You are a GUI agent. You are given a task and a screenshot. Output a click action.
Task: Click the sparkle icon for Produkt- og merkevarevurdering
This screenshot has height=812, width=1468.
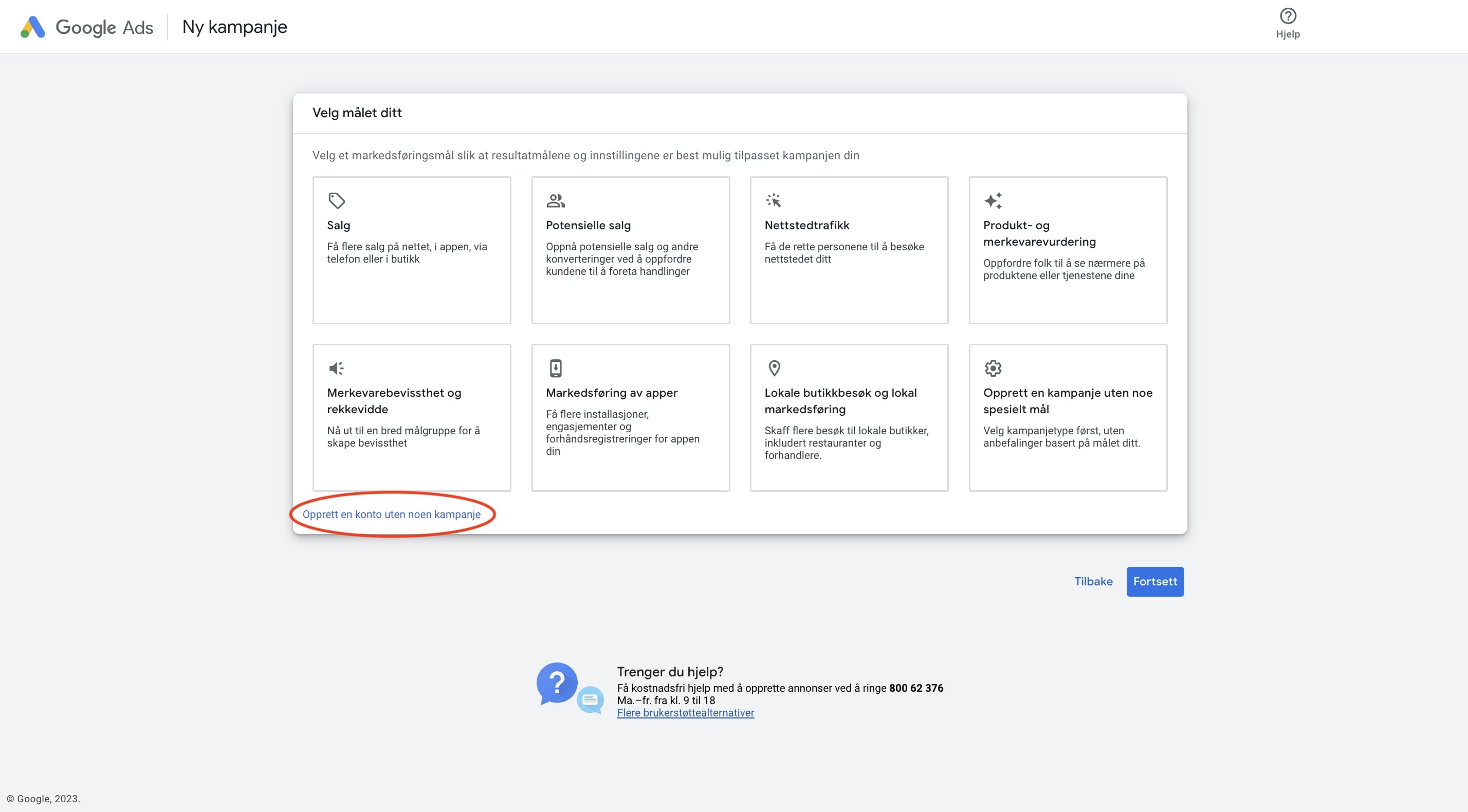993,200
